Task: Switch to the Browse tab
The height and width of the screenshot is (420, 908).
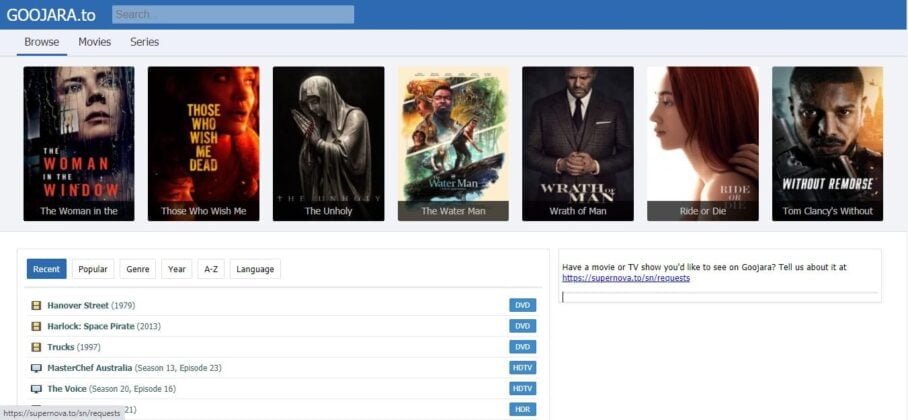Action: coord(42,42)
